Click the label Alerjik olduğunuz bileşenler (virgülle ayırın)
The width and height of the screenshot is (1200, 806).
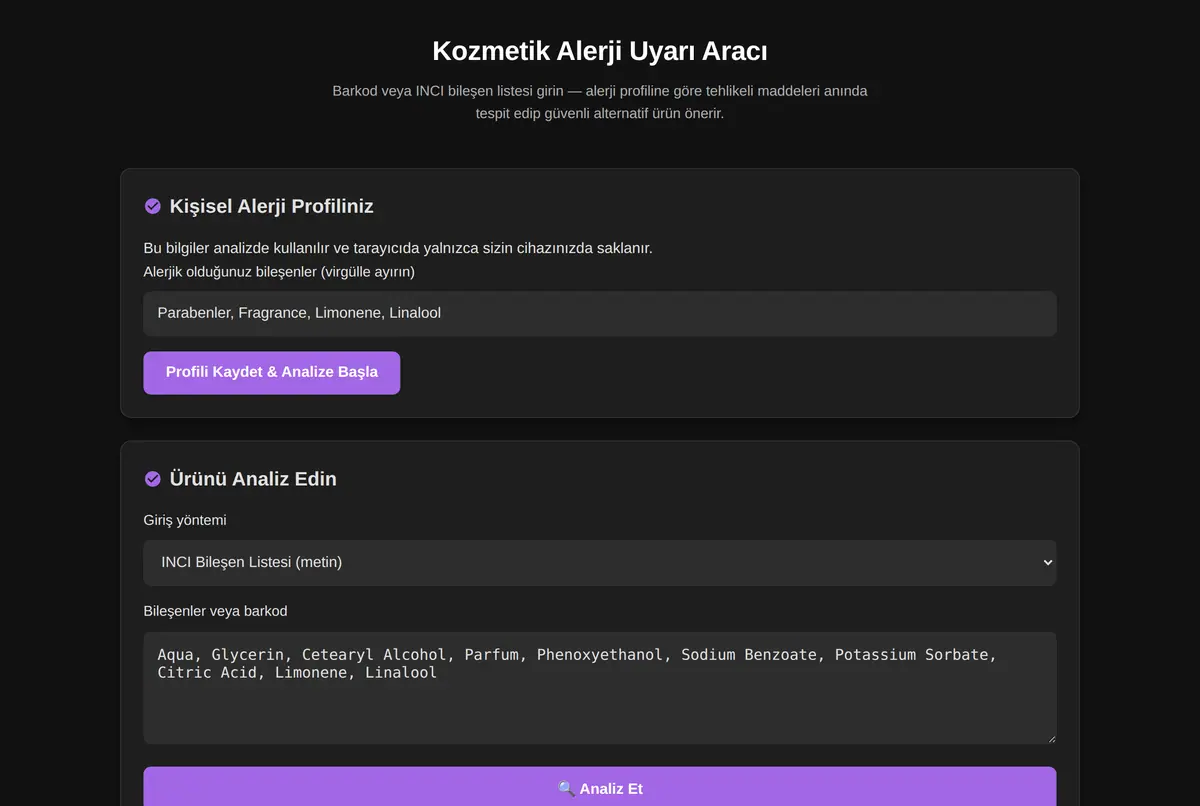pos(279,271)
